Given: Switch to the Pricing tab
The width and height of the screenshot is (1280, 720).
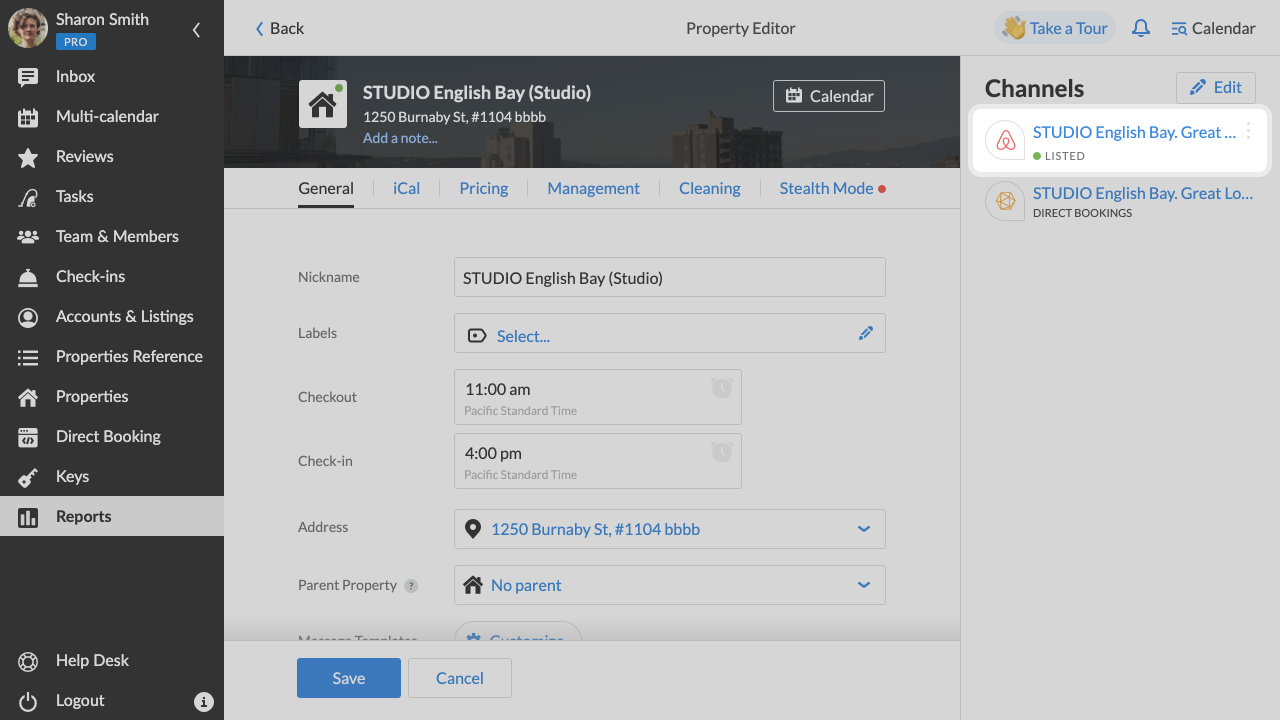Looking at the screenshot, I should (x=484, y=188).
